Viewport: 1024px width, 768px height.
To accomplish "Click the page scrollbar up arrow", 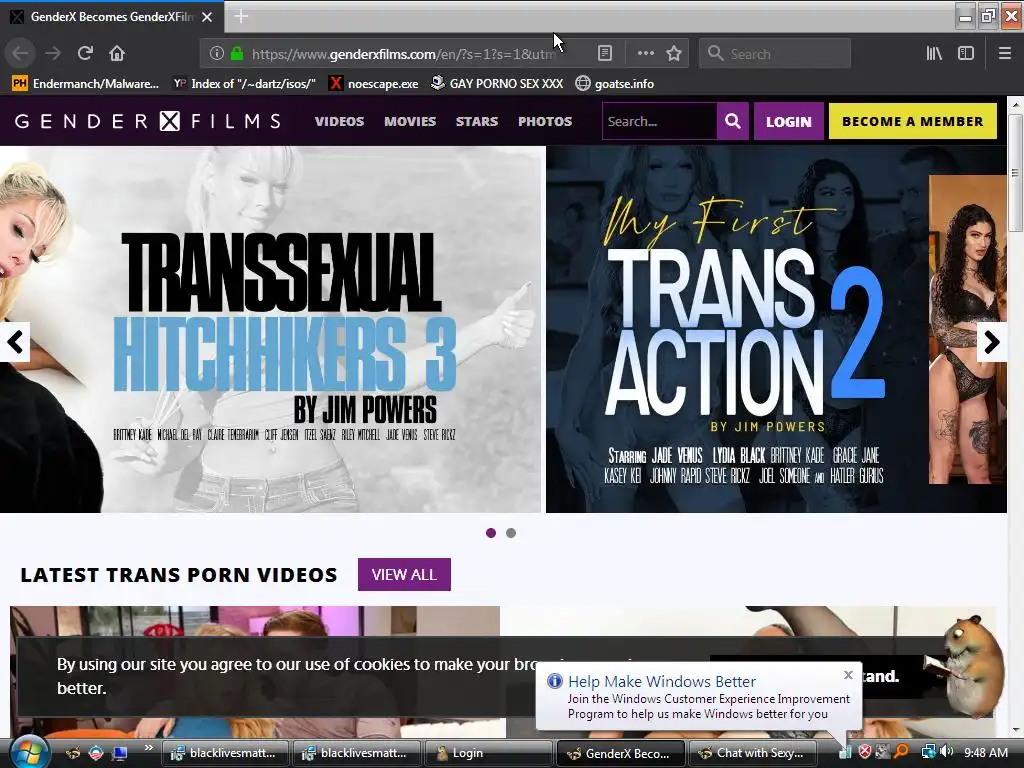I will coord(1016,104).
